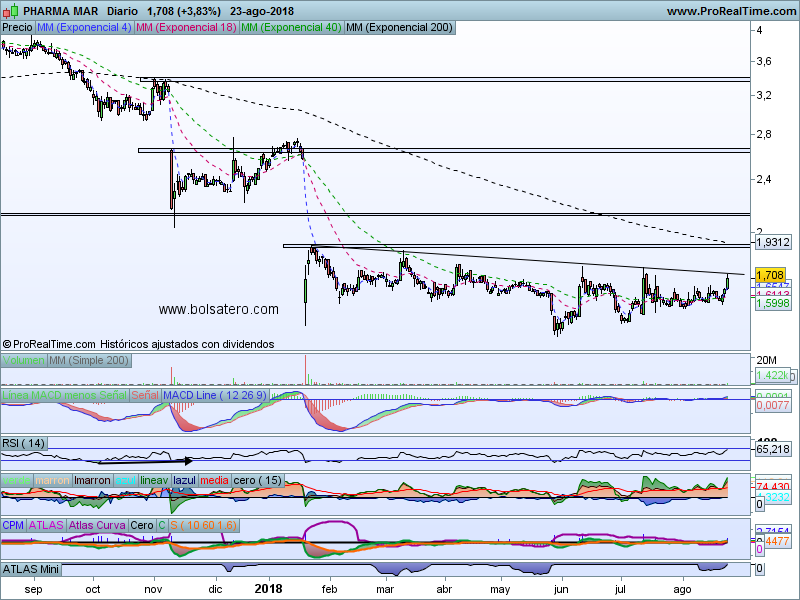Click the 2018 year marker on time axis
The height and width of the screenshot is (600, 800).
click(x=269, y=590)
